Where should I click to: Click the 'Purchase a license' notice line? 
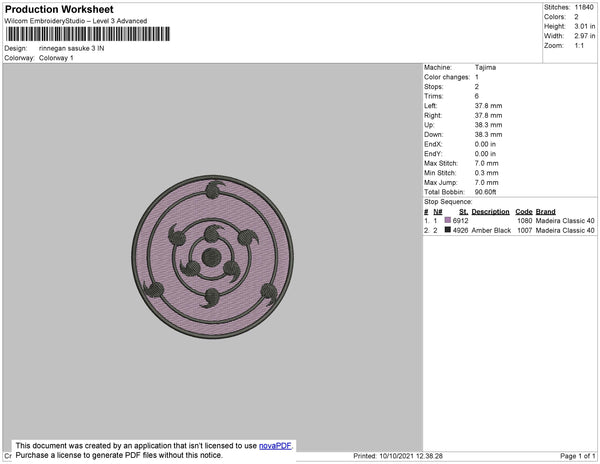(119, 455)
